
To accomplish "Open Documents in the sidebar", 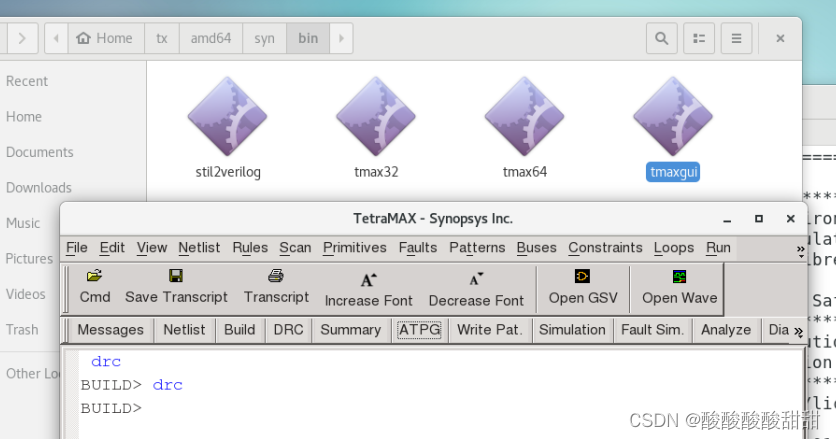I will point(39,152).
